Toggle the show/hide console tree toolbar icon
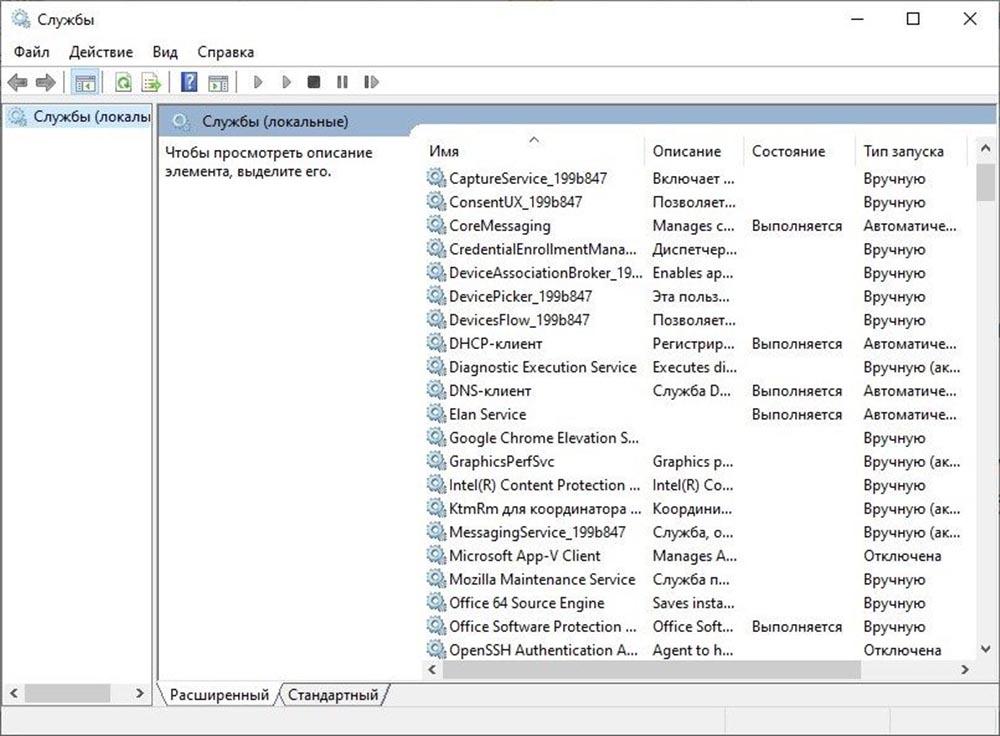Image resolution: width=1000 pixels, height=736 pixels. (x=85, y=82)
